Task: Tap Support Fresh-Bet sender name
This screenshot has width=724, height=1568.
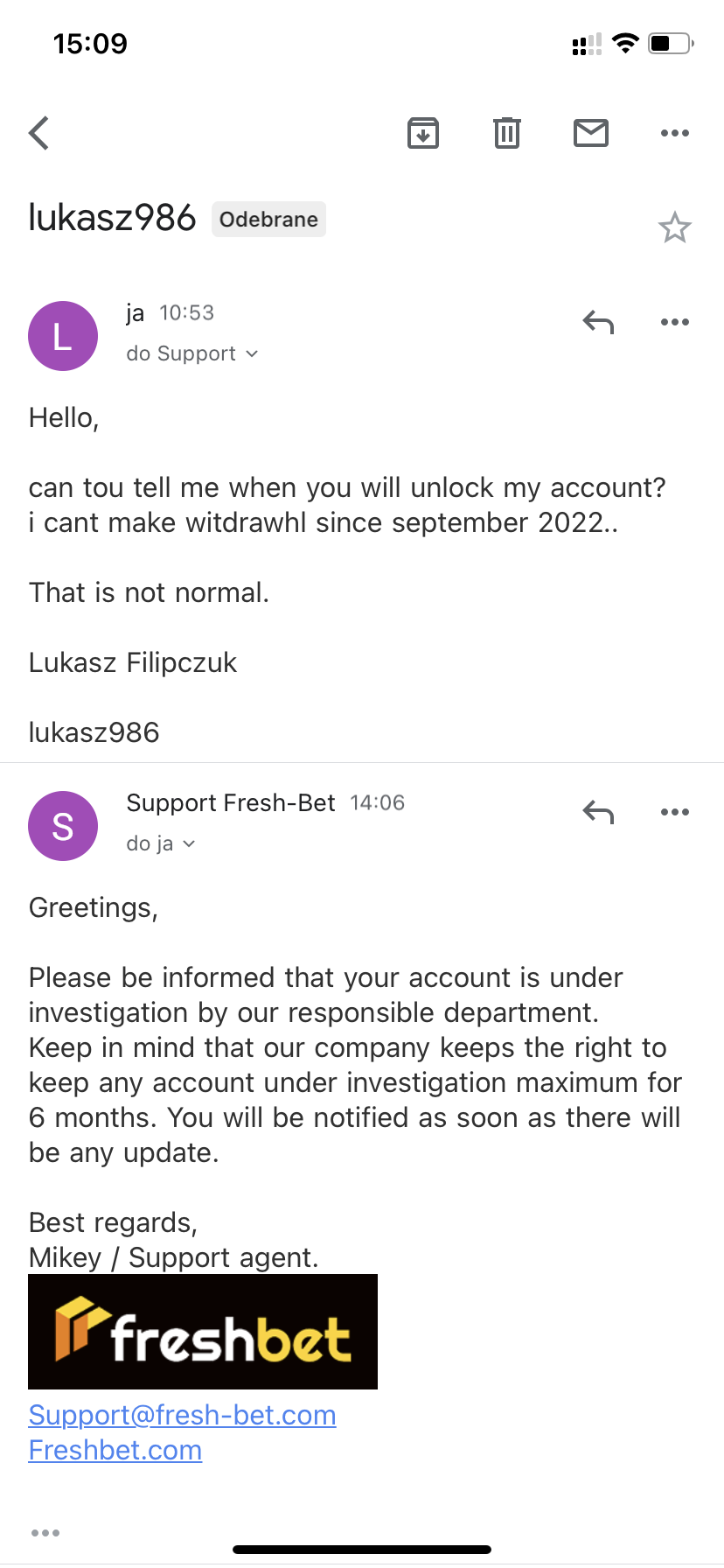Action: pyautogui.click(x=231, y=802)
